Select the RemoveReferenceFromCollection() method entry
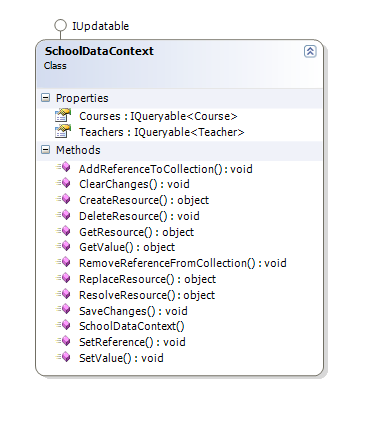 [183, 263]
